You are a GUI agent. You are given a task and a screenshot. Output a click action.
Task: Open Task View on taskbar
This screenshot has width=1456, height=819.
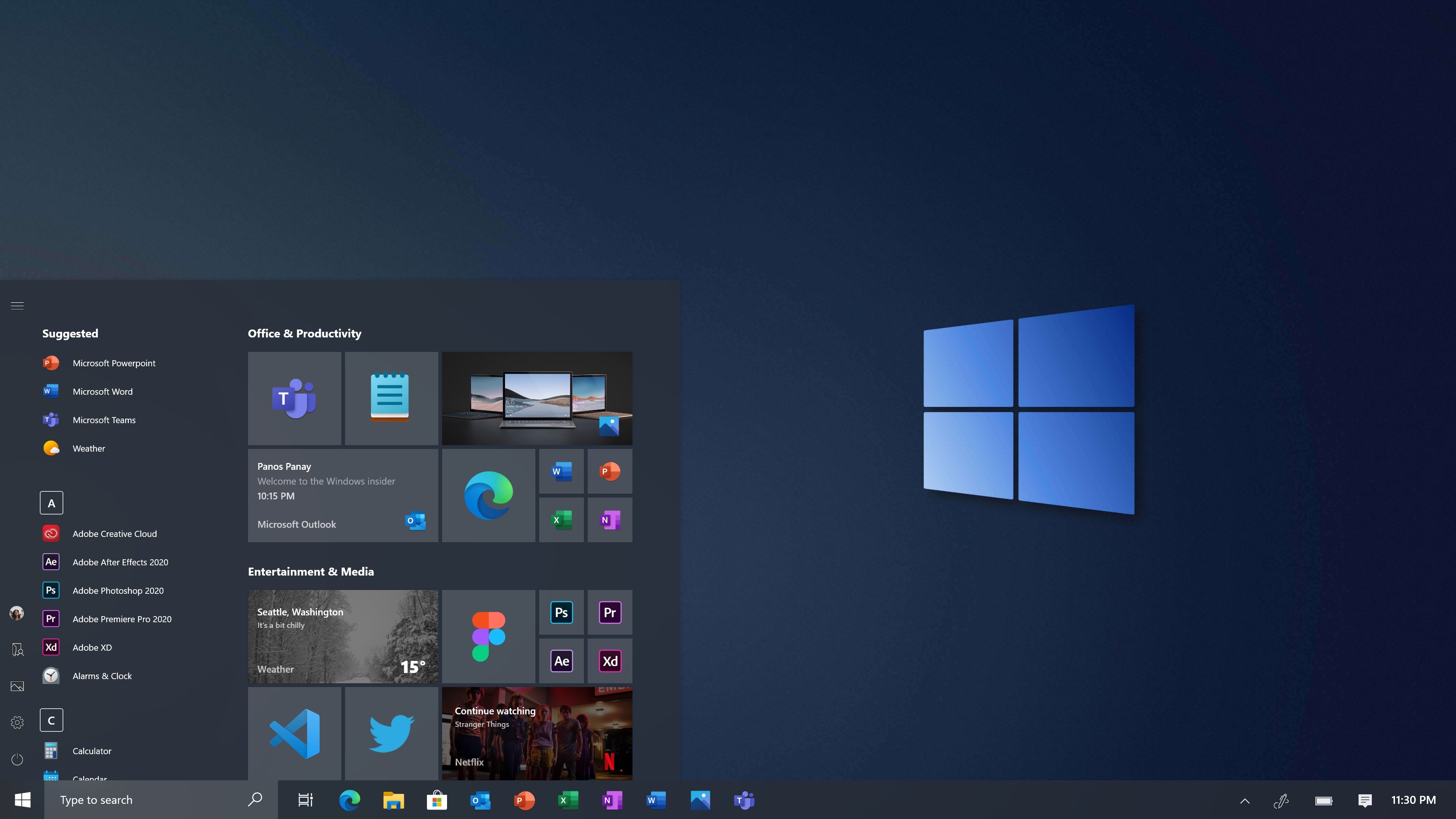[305, 800]
